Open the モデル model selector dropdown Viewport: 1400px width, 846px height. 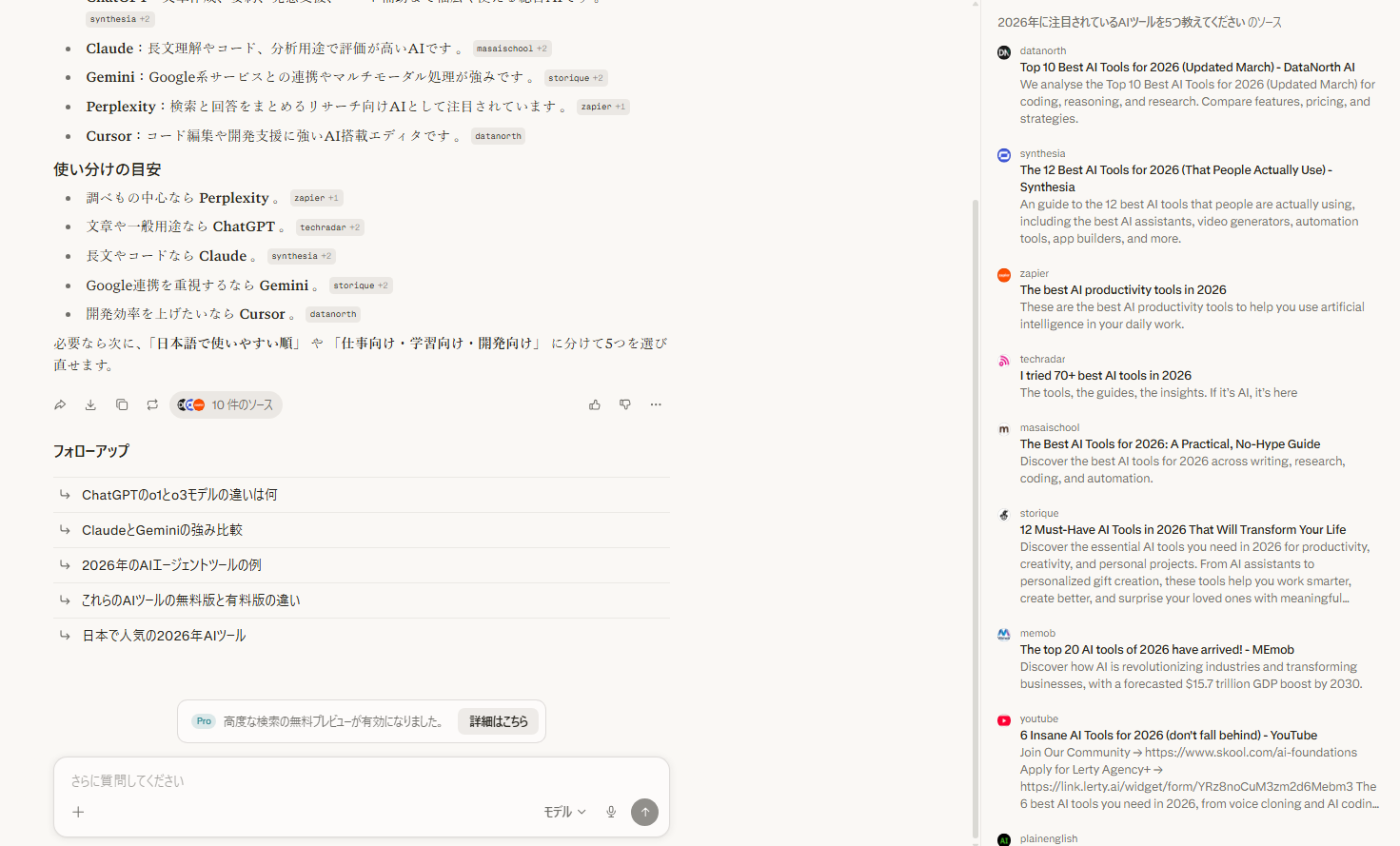click(564, 812)
